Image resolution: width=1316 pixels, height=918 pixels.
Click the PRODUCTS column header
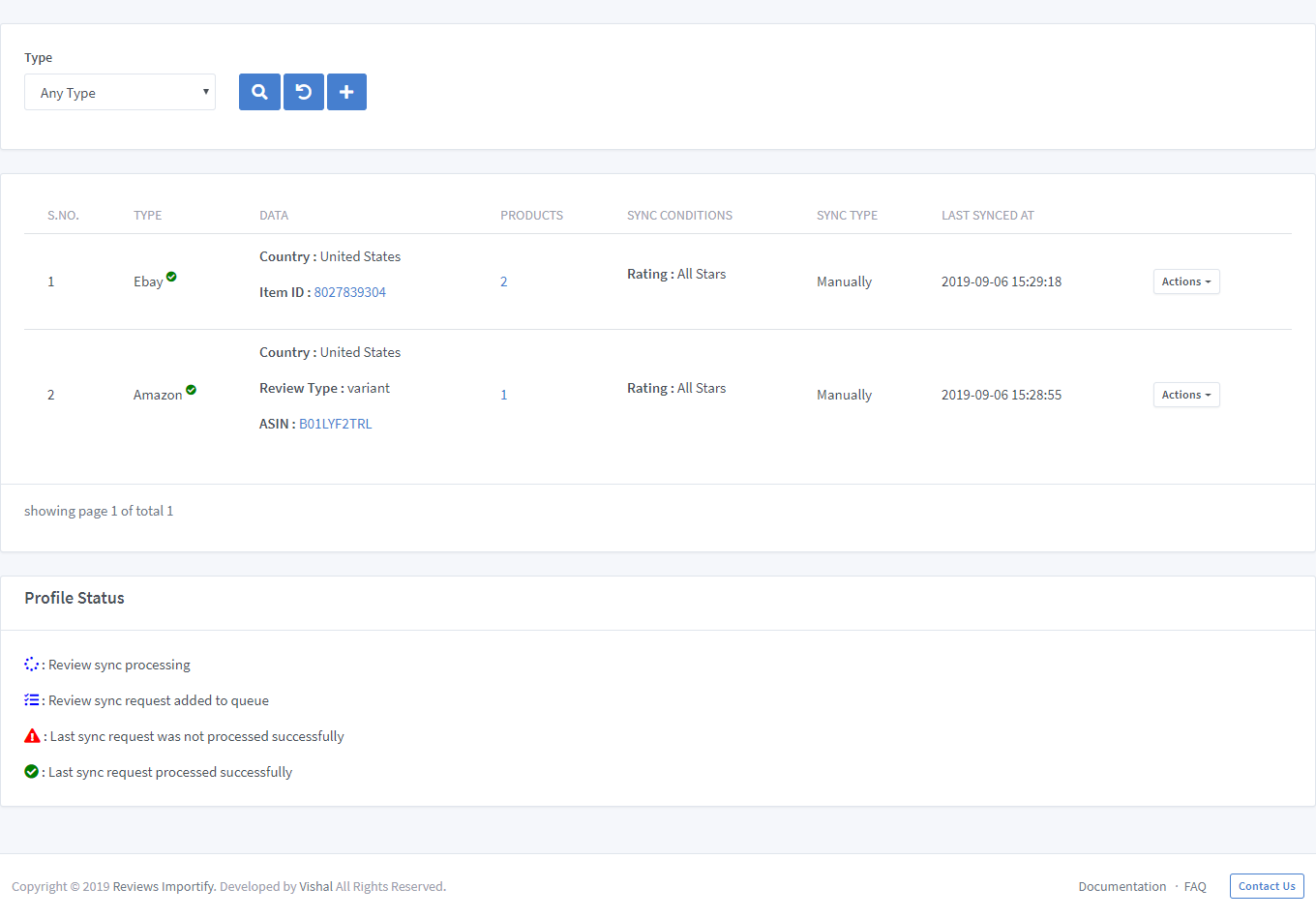point(531,215)
